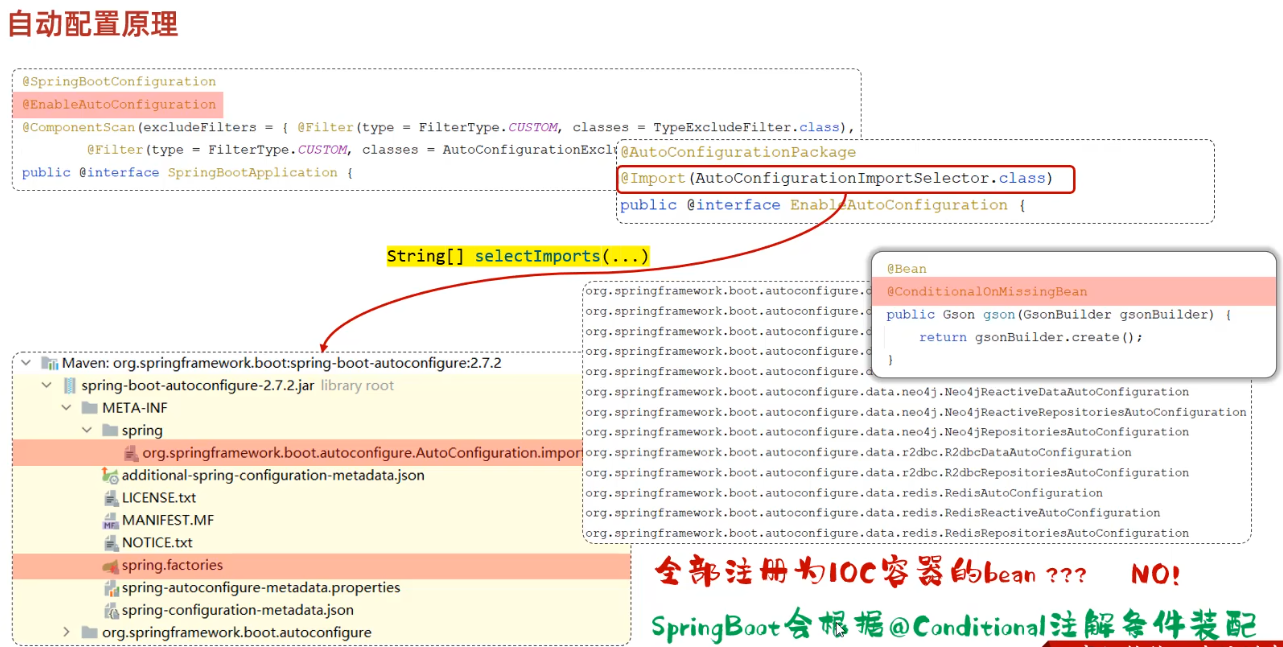Click the MANIFEST.MF file icon
The image size is (1283, 647).
pyautogui.click(x=110, y=521)
